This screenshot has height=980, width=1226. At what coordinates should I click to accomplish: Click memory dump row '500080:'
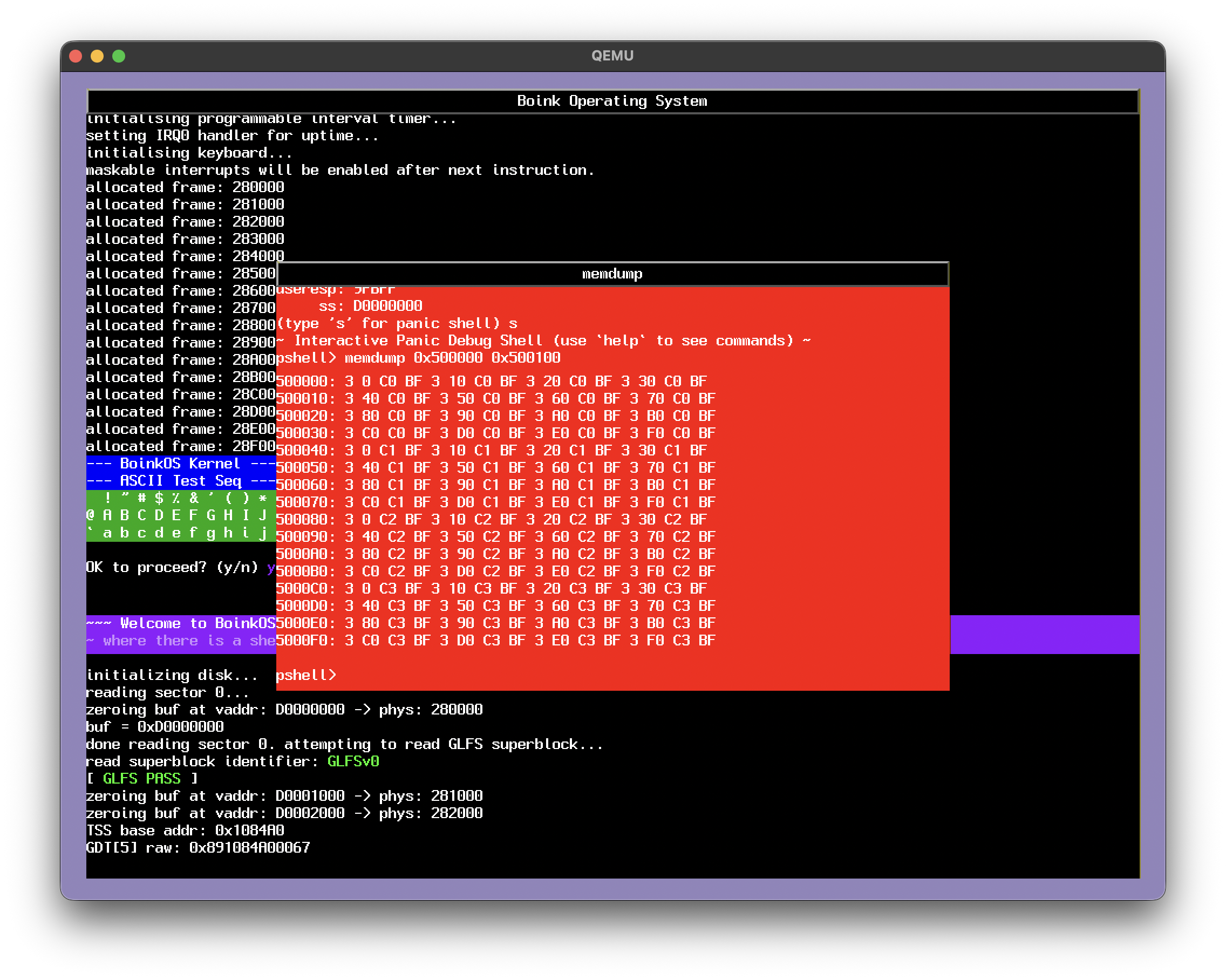coord(492,519)
